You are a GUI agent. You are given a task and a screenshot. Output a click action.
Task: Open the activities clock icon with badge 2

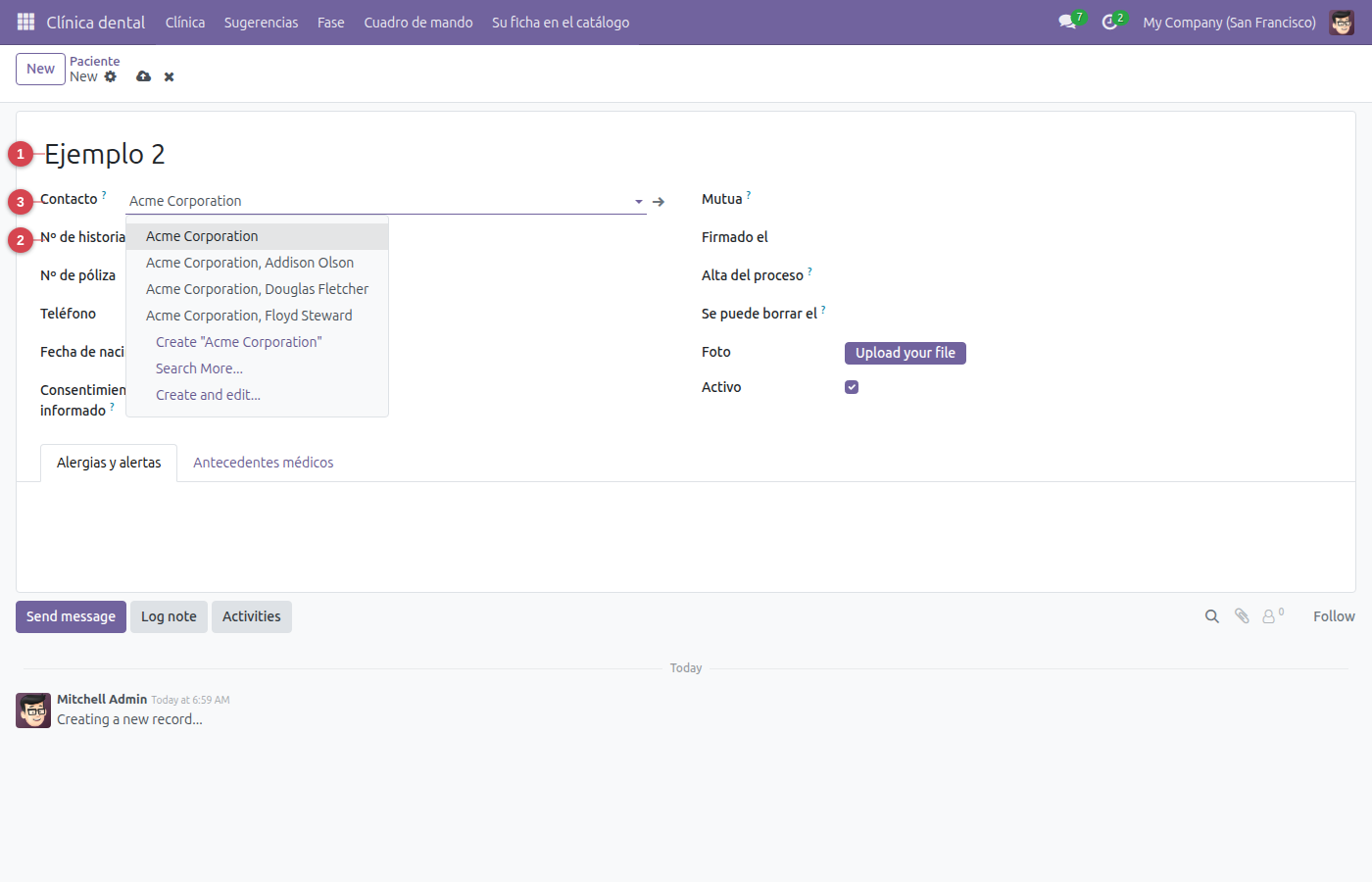(1110, 22)
